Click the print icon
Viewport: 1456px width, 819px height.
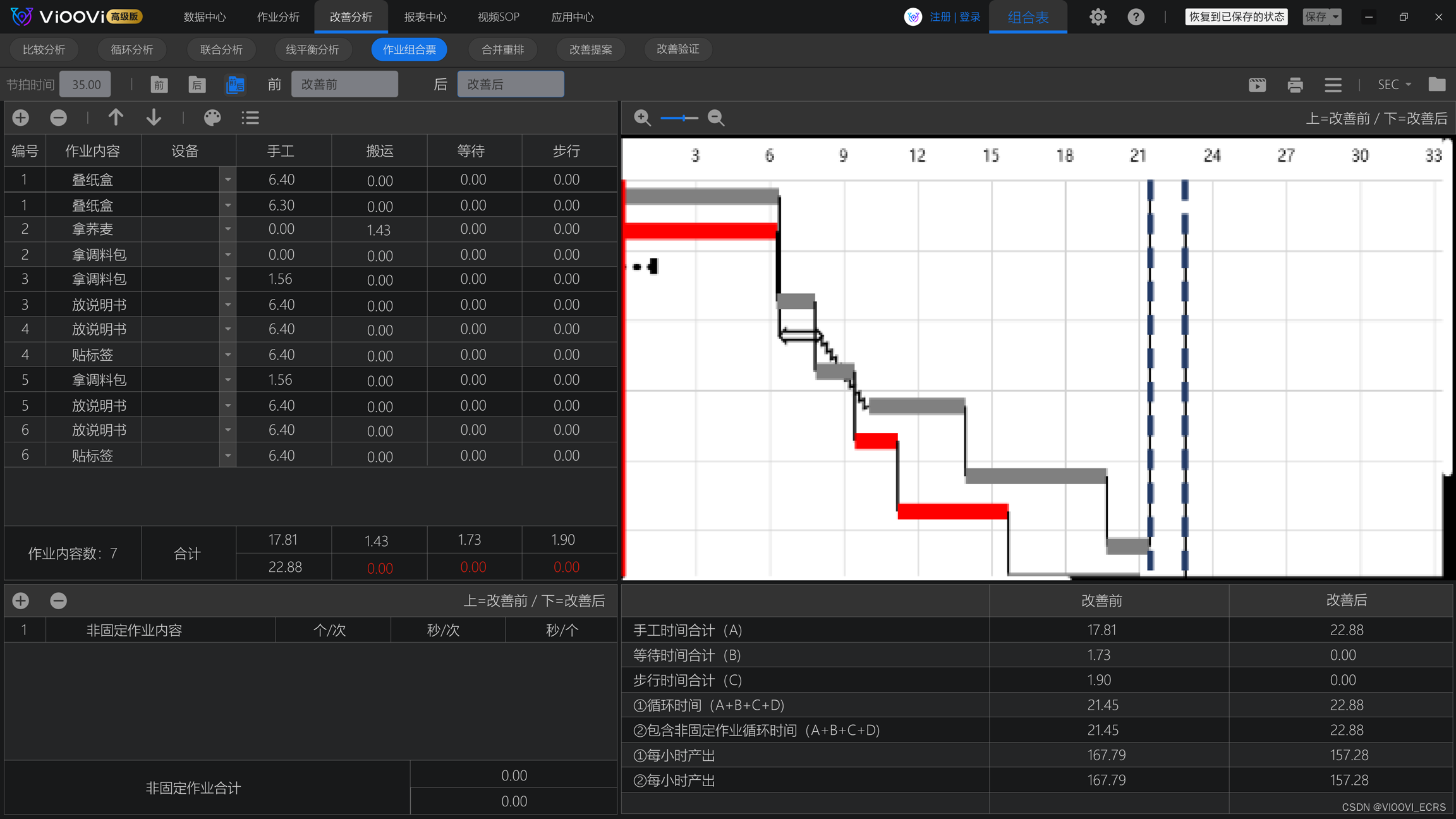(x=1295, y=85)
